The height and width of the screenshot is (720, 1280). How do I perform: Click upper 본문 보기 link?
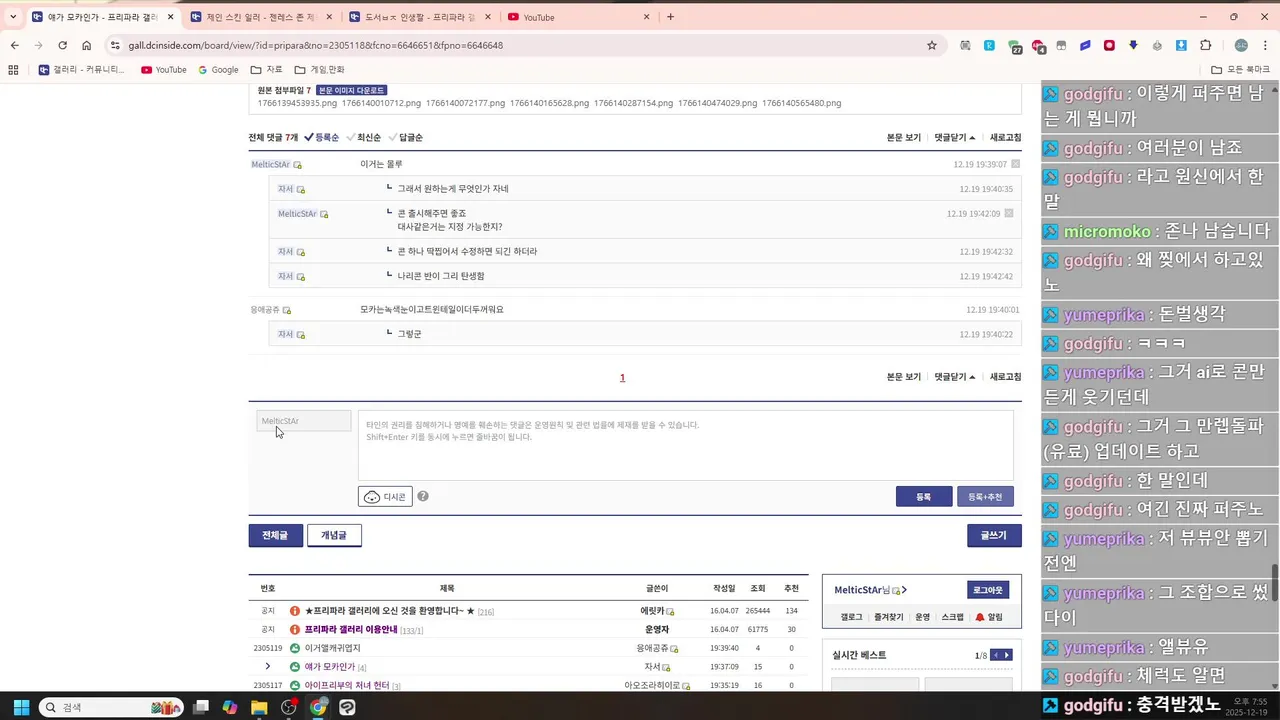point(904,137)
